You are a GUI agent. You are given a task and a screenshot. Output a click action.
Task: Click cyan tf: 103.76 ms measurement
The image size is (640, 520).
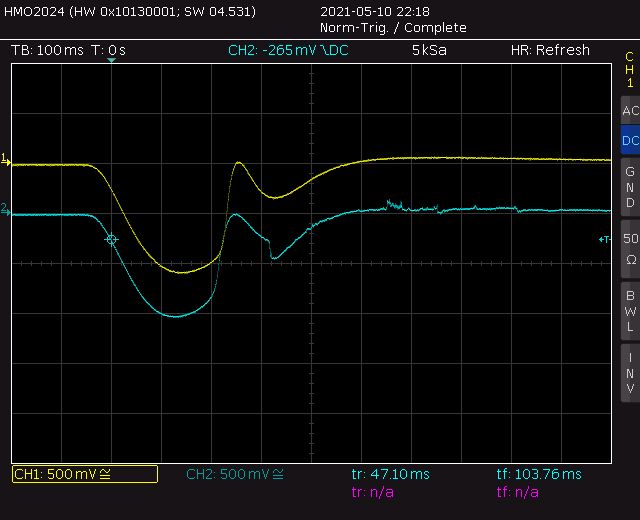coord(539,474)
